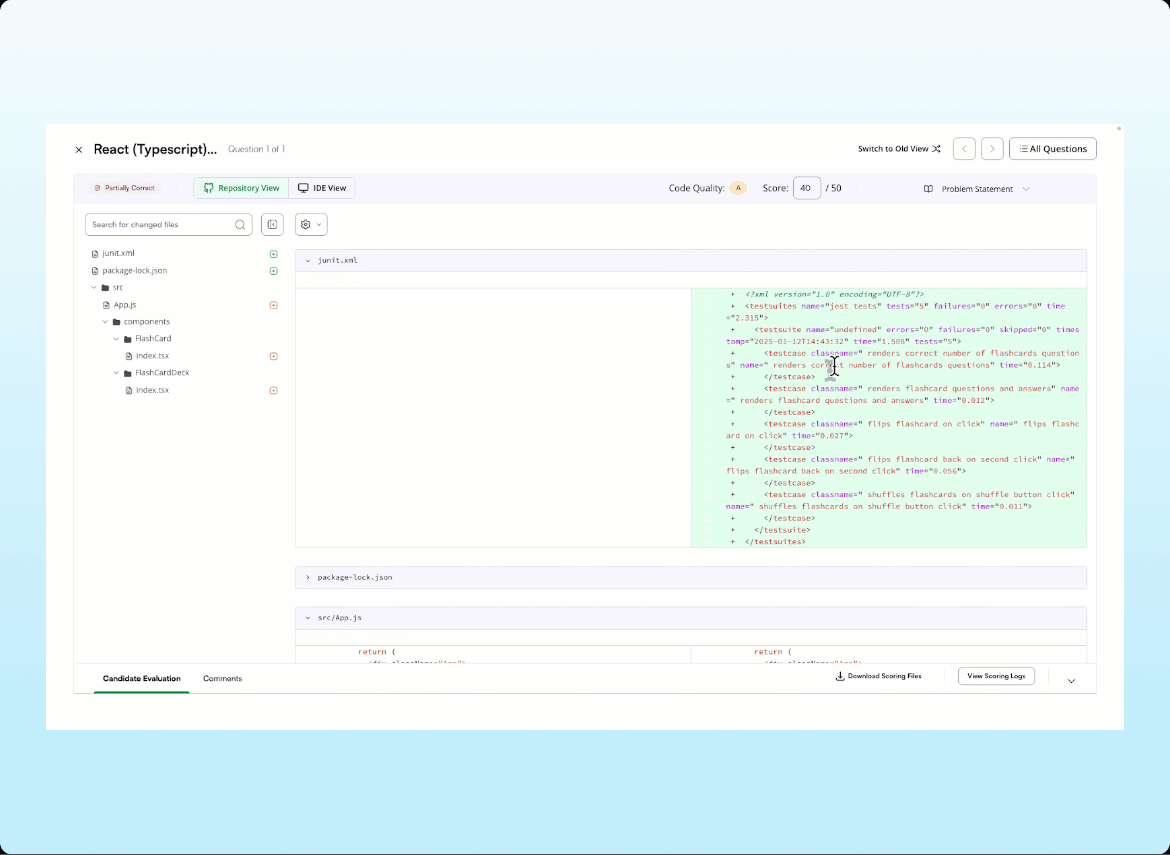Switch to IDE View tab
The width and height of the screenshot is (1170, 855).
pyautogui.click(x=322, y=188)
